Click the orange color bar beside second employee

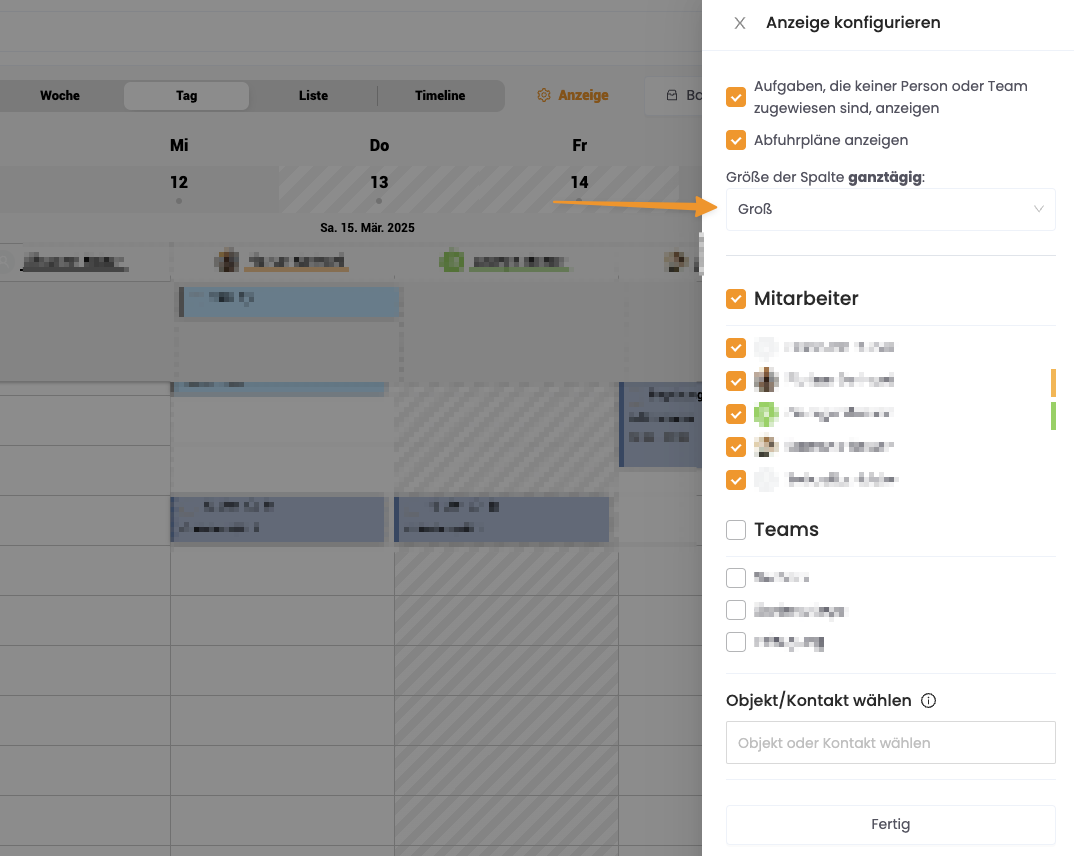1053,383
